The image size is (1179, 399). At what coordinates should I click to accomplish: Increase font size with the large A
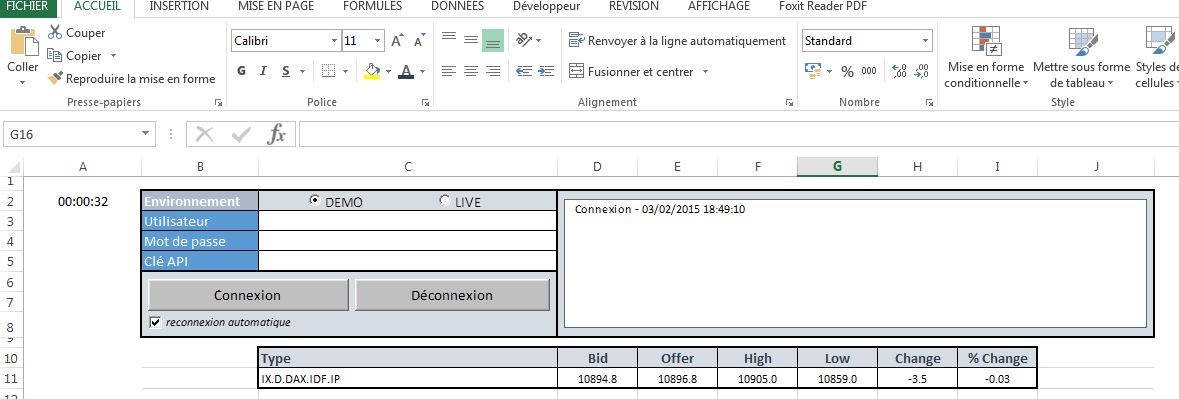click(x=398, y=41)
